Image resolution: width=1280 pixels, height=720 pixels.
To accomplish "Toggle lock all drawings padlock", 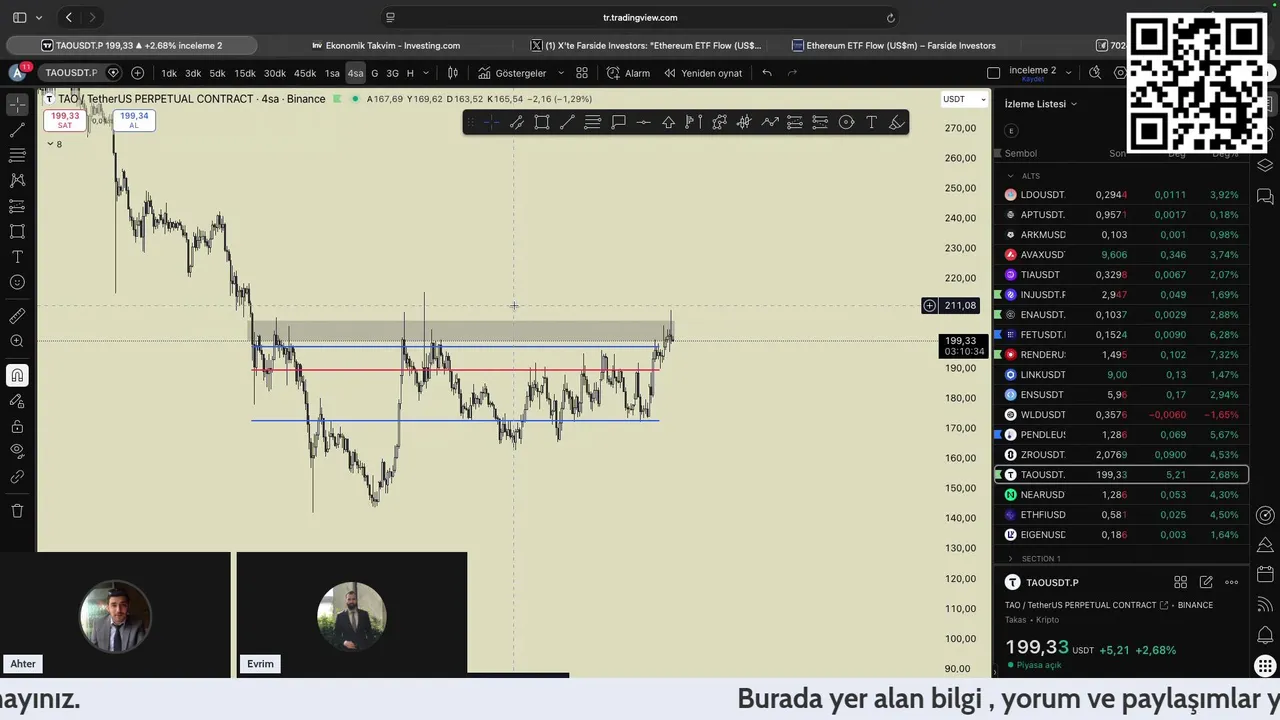I will tap(17, 426).
